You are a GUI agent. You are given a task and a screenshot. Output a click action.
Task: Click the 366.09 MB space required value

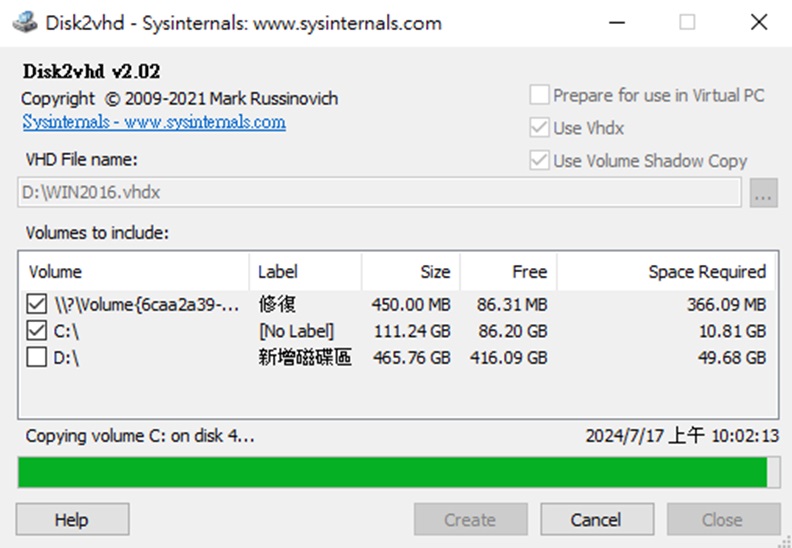(x=727, y=305)
